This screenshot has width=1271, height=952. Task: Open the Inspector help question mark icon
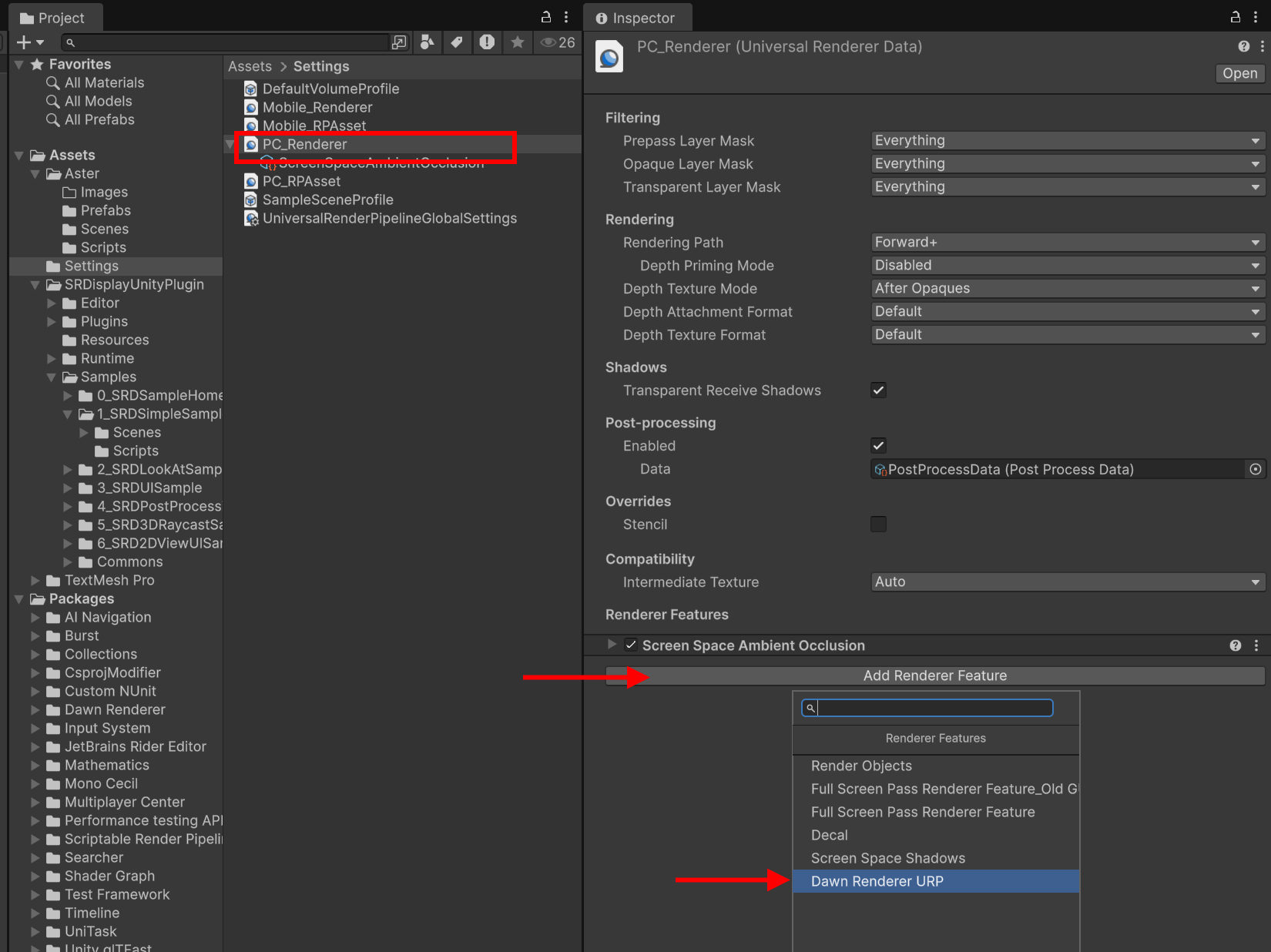pyautogui.click(x=1243, y=47)
